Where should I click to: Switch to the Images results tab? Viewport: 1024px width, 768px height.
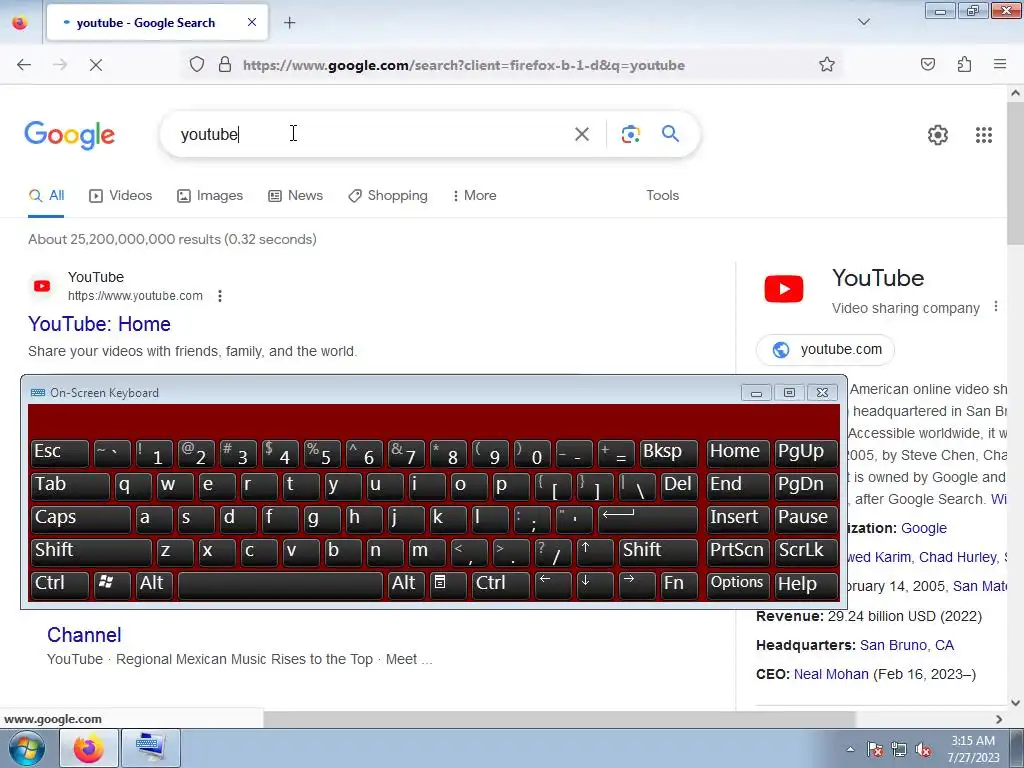coord(210,195)
